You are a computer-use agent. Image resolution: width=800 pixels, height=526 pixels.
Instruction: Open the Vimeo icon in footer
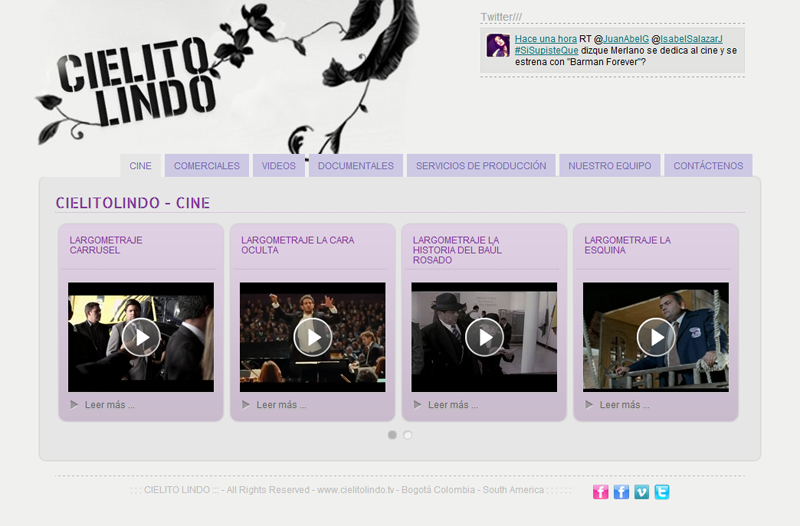pos(641,491)
